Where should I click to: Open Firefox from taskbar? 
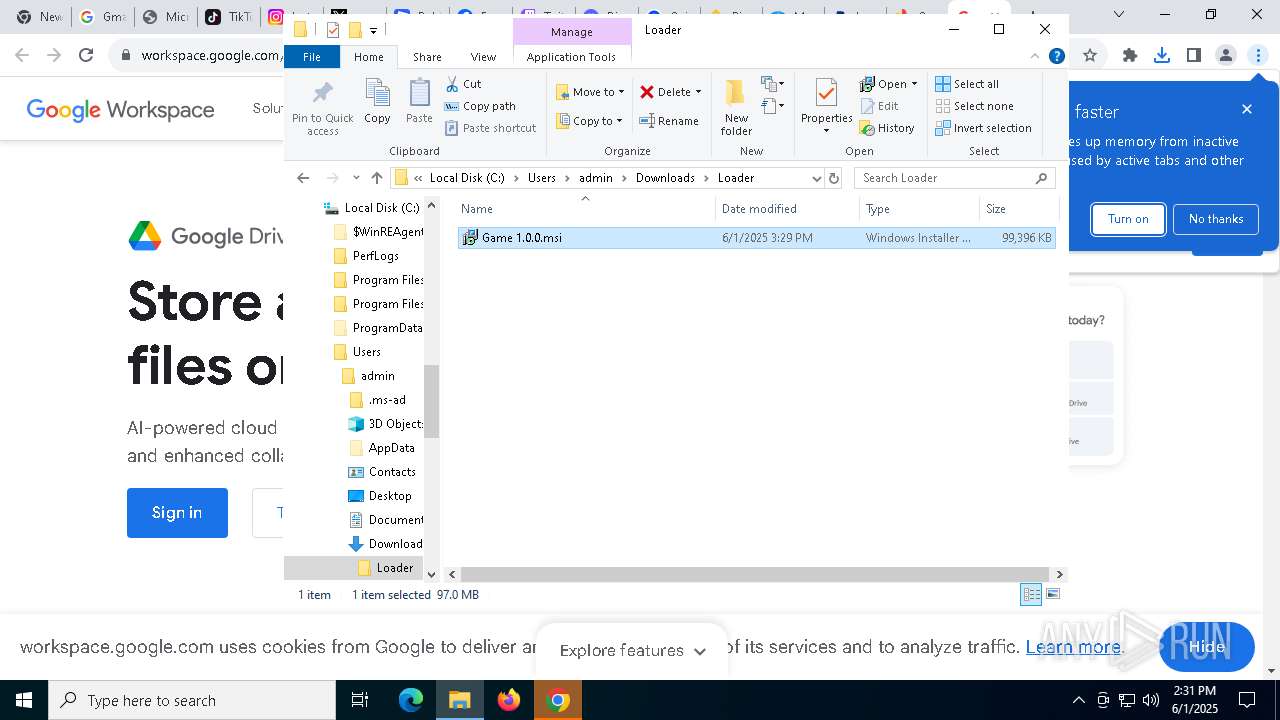(x=509, y=700)
